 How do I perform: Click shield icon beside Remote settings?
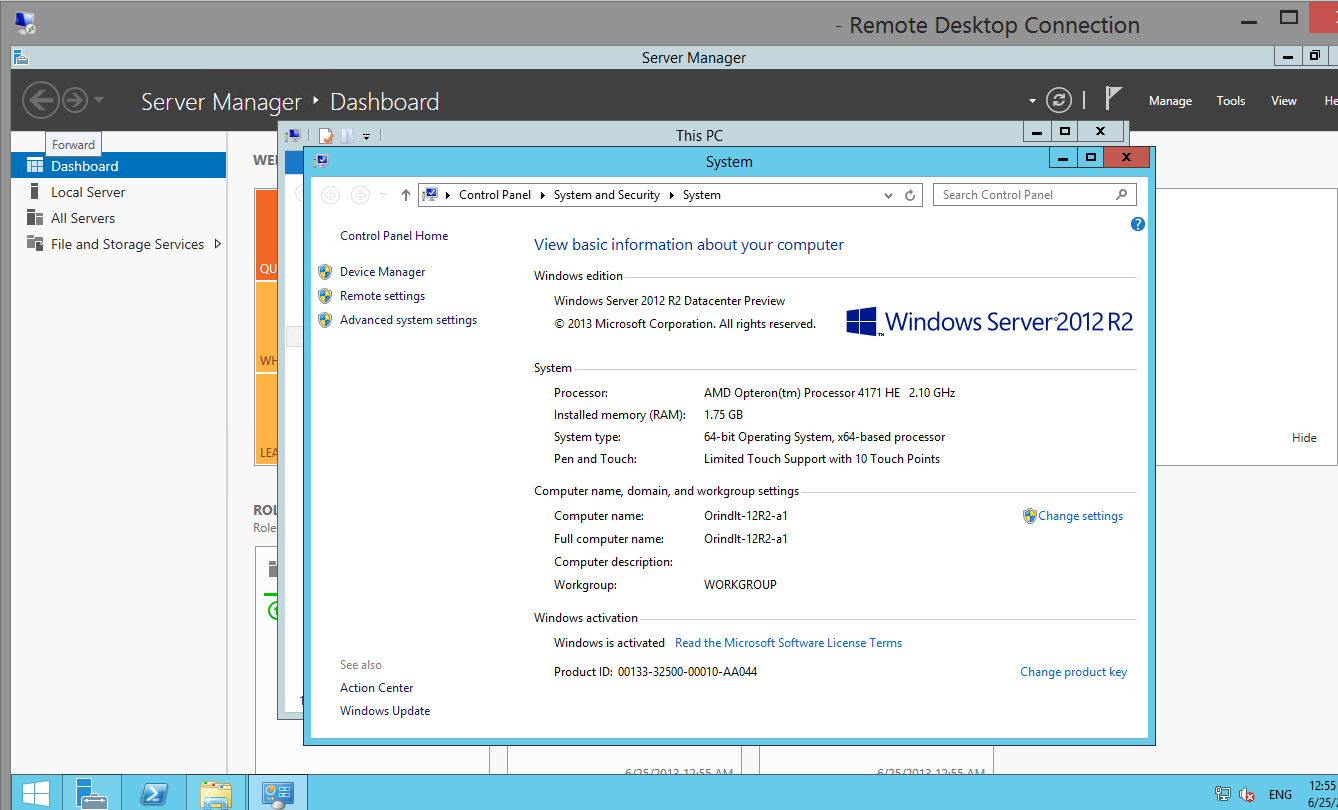(x=324, y=296)
